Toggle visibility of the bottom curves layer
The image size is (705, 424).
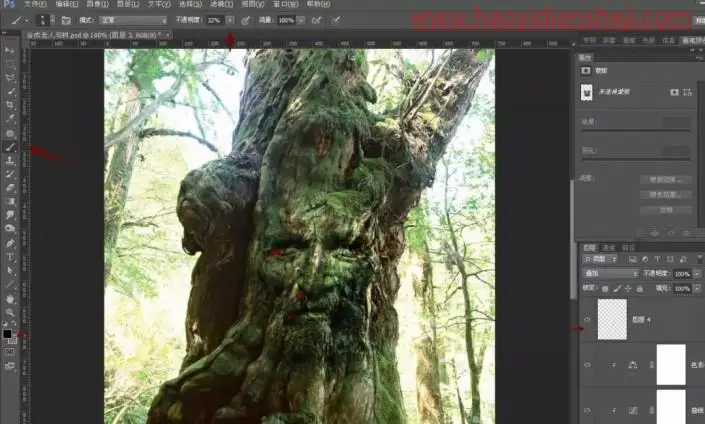point(587,410)
